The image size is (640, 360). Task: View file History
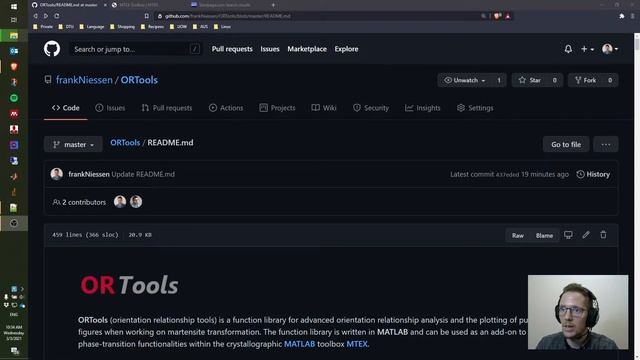[593, 174]
